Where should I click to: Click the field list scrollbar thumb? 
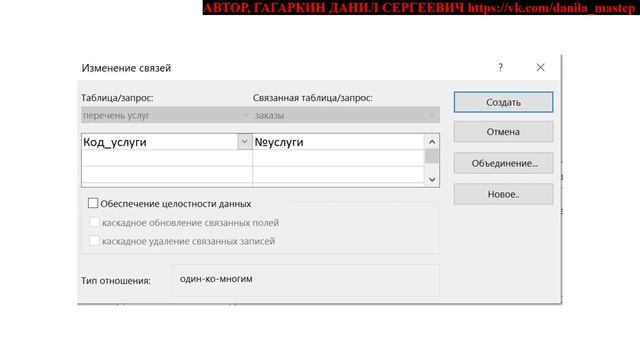[x=432, y=156]
